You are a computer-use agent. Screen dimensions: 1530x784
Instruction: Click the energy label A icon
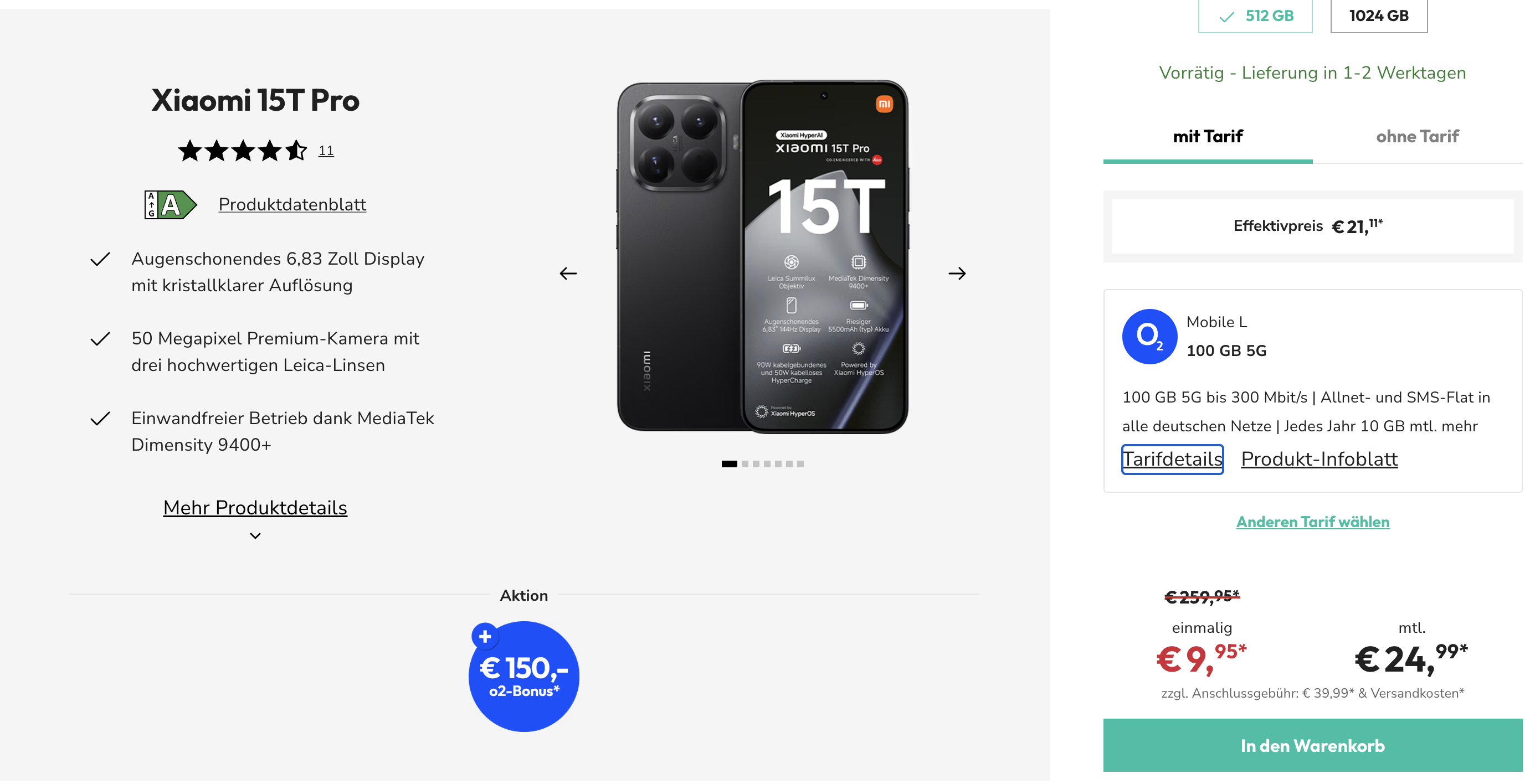(x=171, y=205)
